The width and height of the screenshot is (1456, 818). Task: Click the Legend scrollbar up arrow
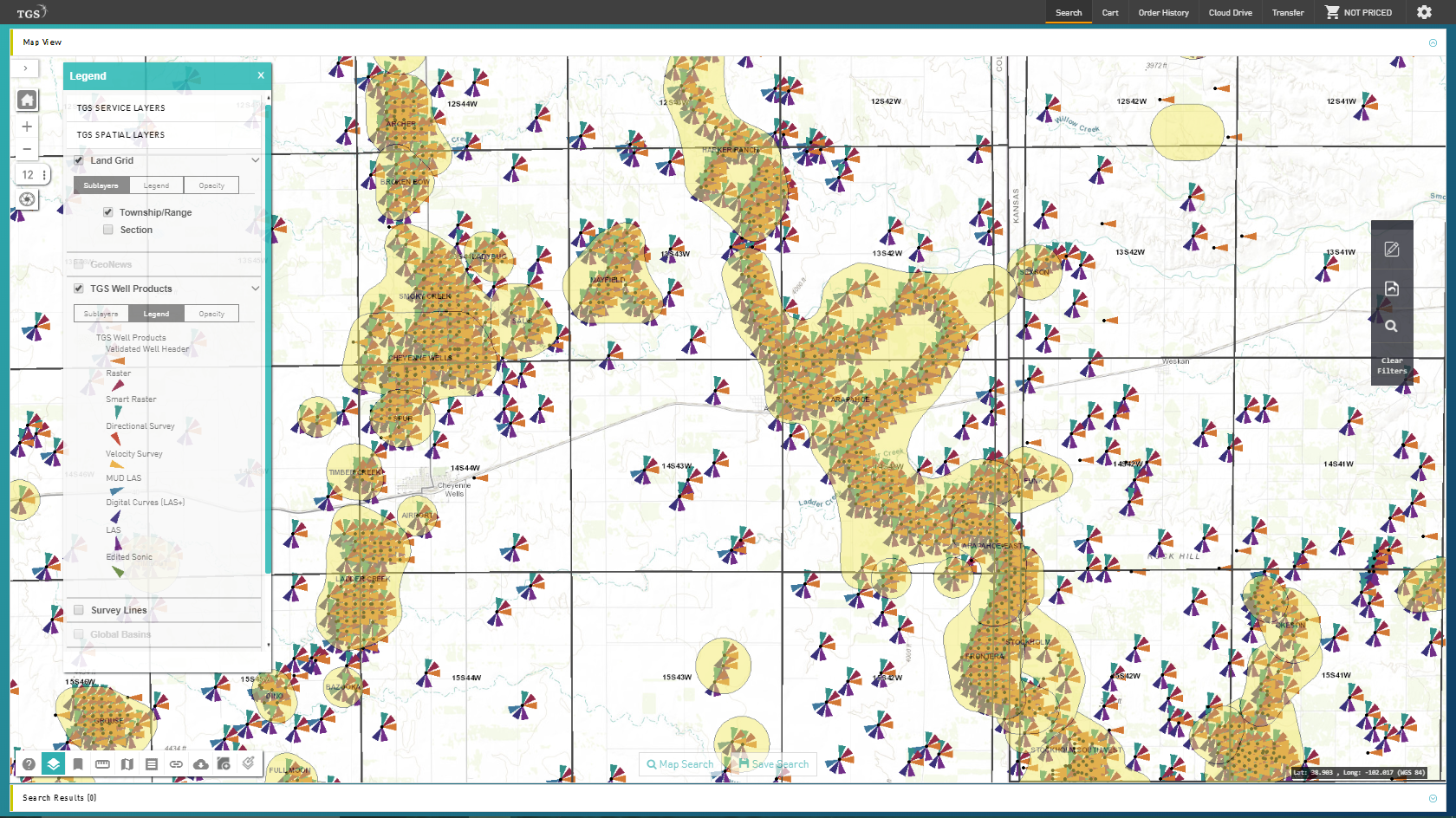coord(269,97)
